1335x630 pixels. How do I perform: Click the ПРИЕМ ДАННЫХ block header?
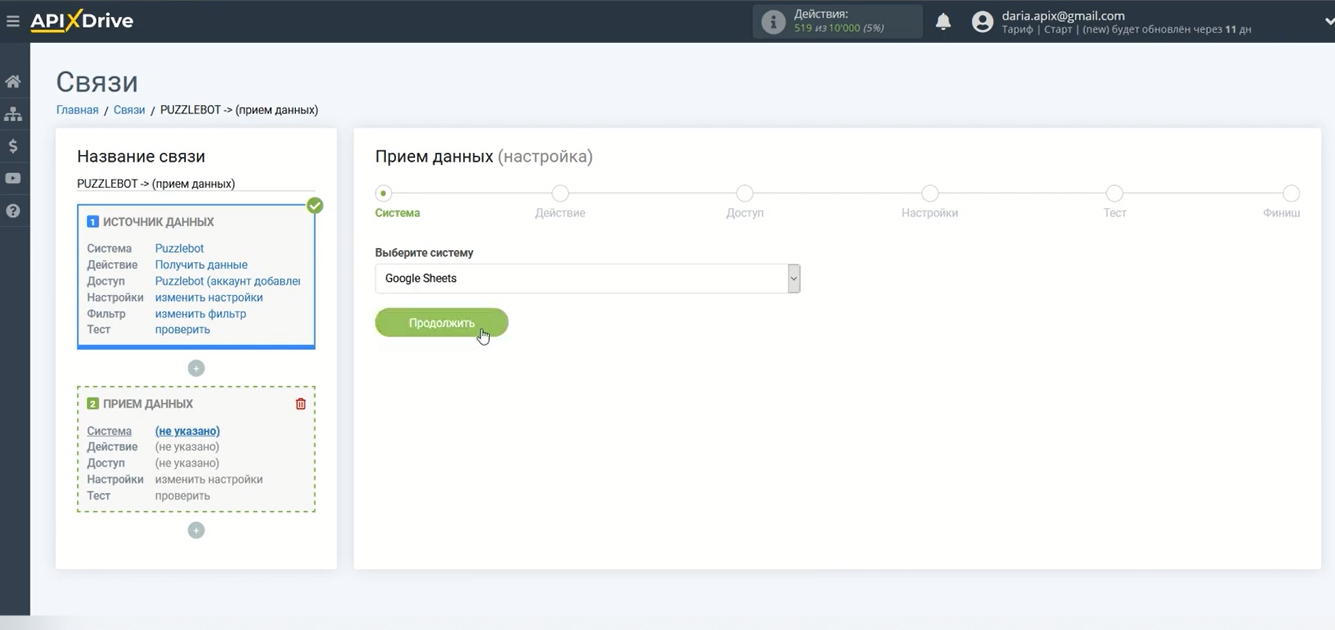click(x=148, y=404)
